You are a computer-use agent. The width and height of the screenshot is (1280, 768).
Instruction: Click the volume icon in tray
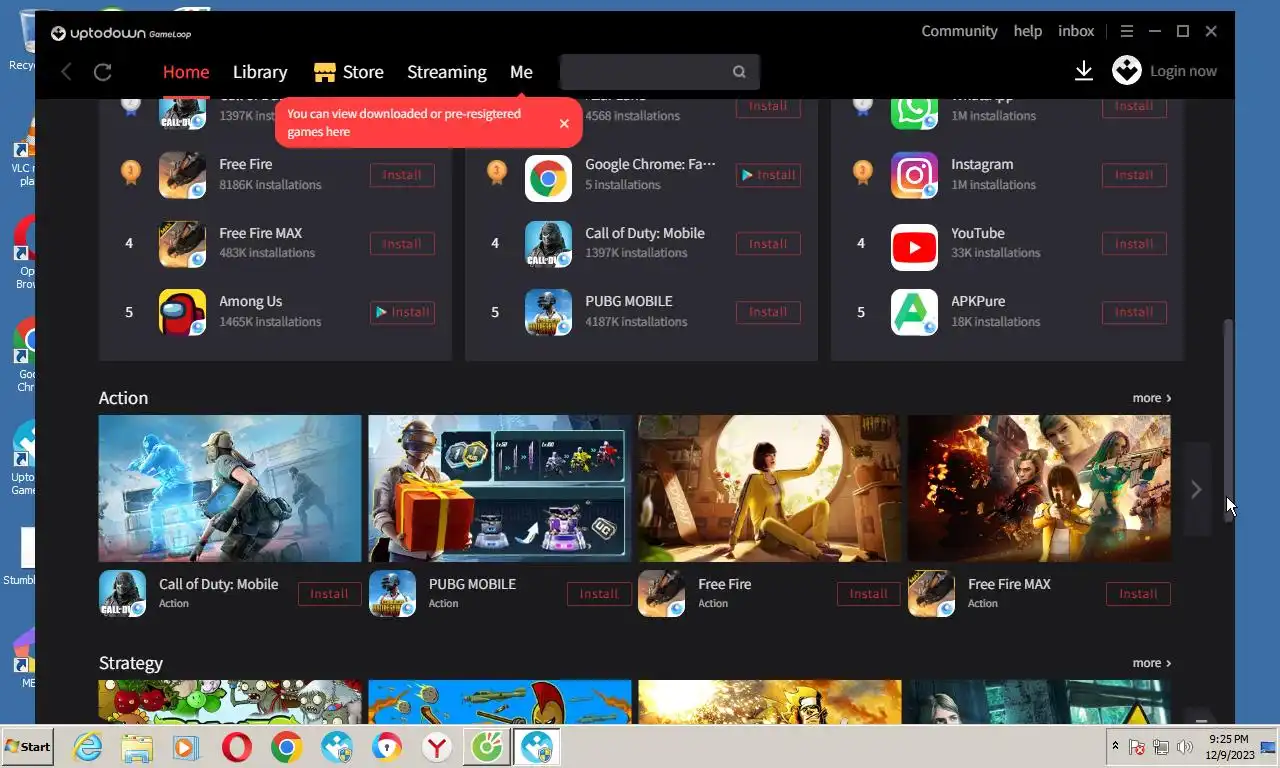pos(1185,747)
